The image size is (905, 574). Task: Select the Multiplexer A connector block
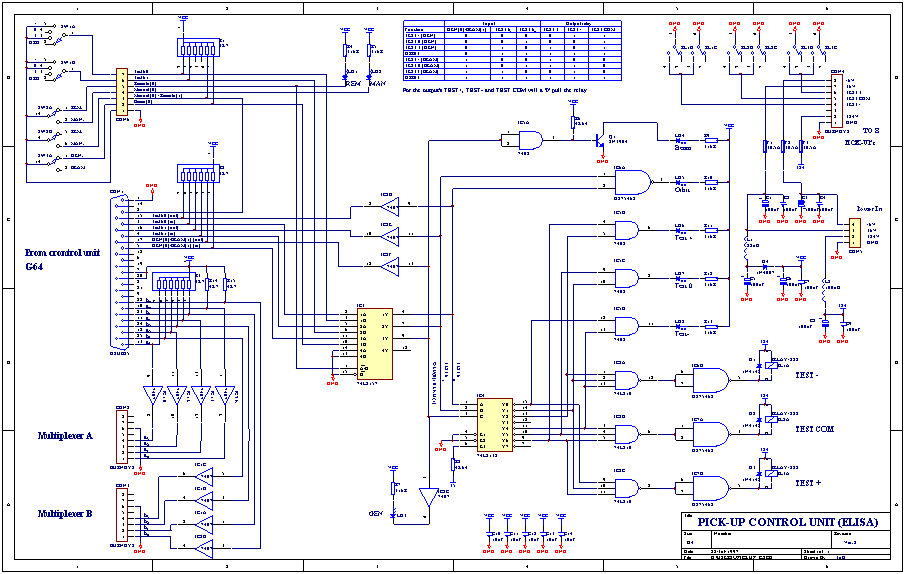pyautogui.click(x=123, y=432)
